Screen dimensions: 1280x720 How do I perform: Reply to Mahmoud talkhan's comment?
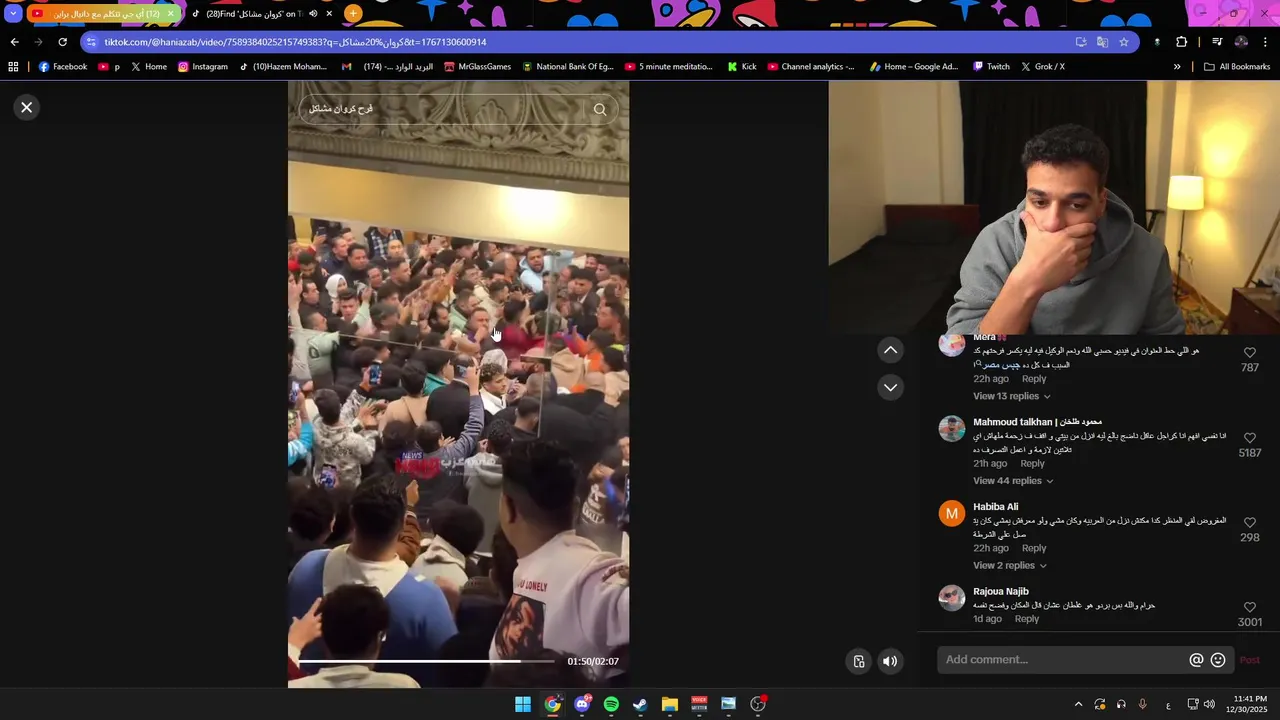click(x=1032, y=464)
